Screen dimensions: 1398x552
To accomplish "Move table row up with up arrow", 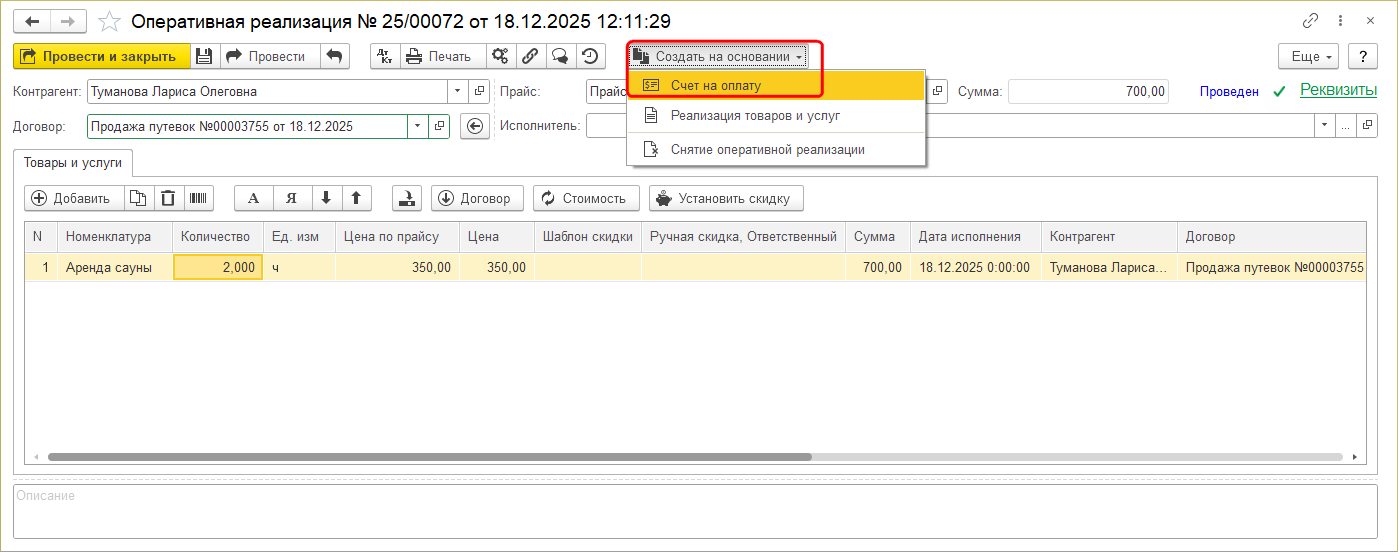I will coord(356,198).
